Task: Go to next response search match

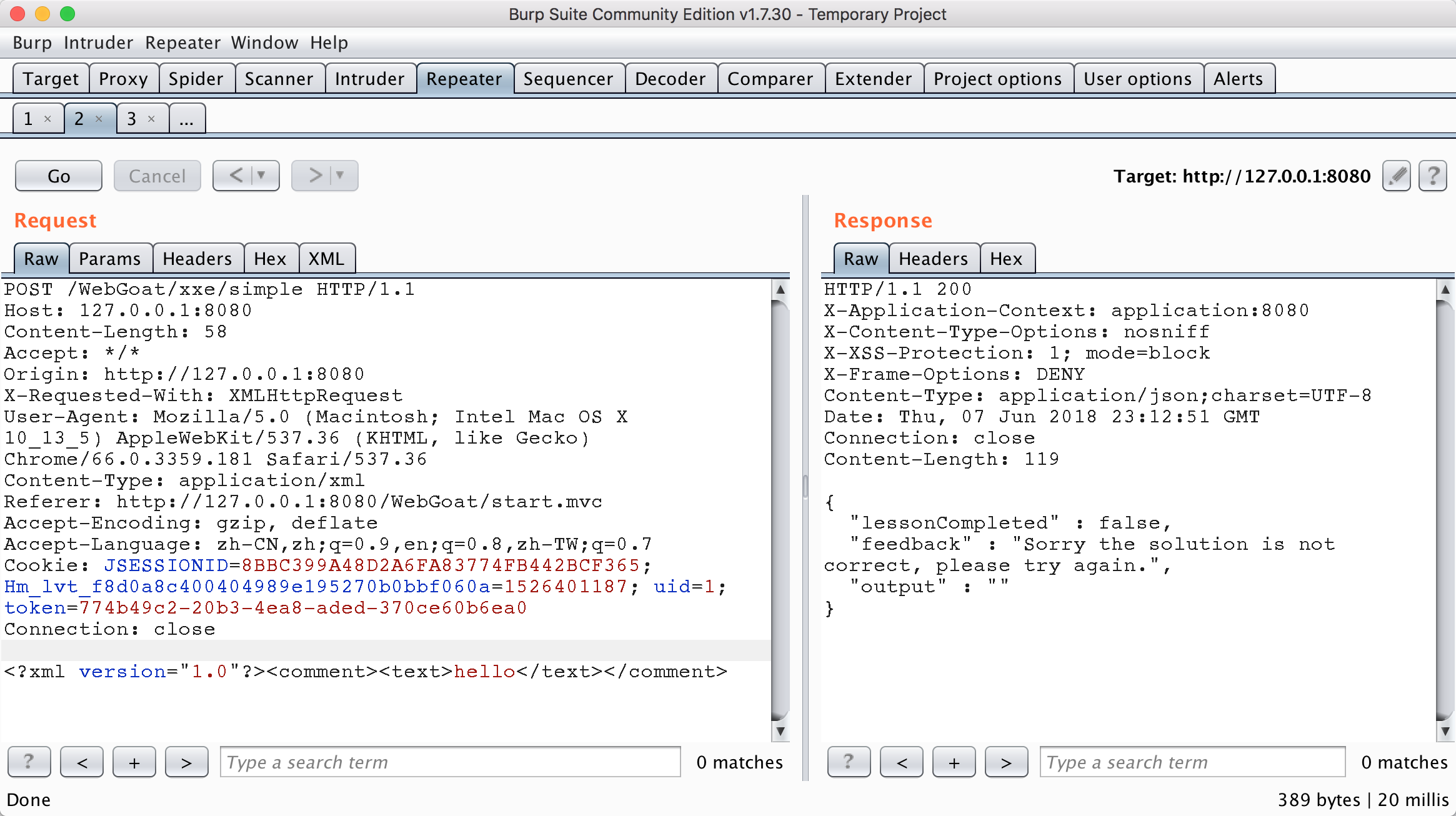Action: pyautogui.click(x=1007, y=762)
